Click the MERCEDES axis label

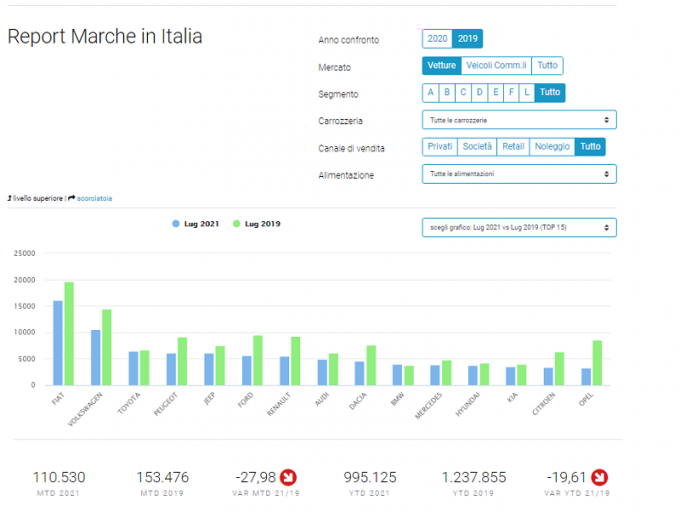pyautogui.click(x=428, y=406)
